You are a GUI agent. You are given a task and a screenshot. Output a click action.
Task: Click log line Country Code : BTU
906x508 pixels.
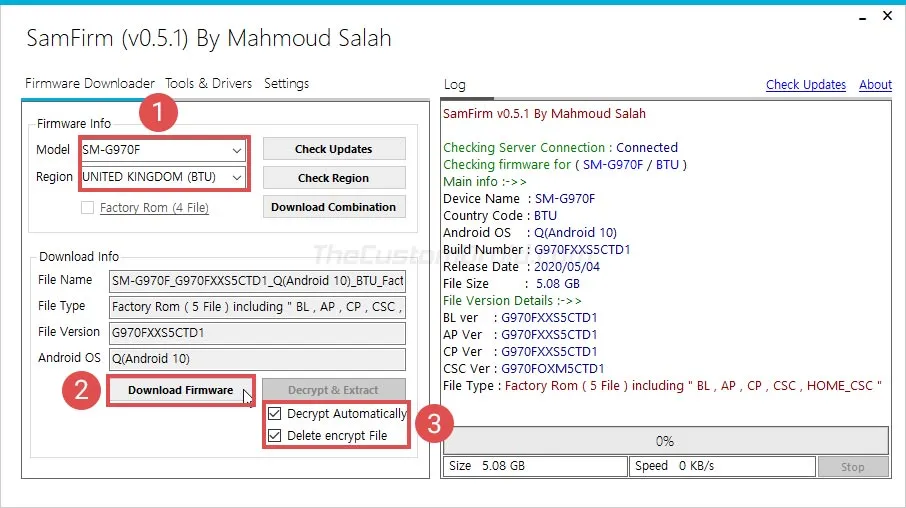500,216
